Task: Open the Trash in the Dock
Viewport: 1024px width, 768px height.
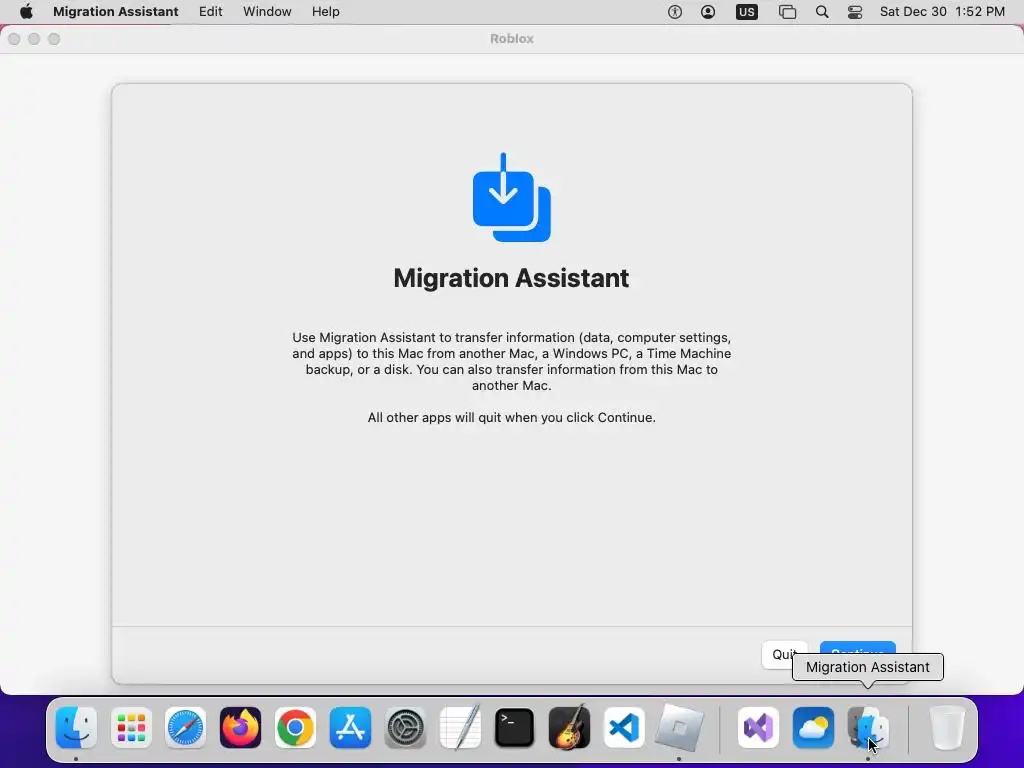Action: (947, 728)
